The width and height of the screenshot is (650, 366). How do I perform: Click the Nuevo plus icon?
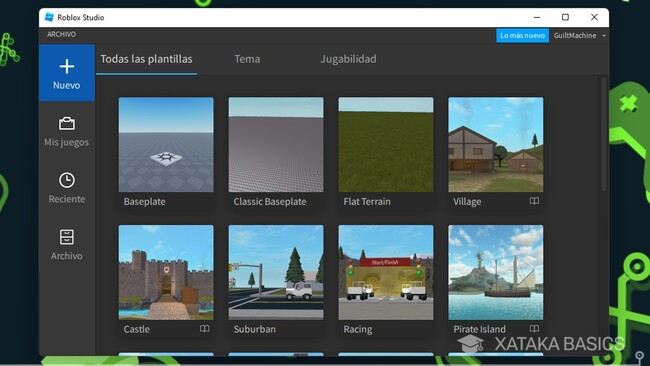[67, 66]
